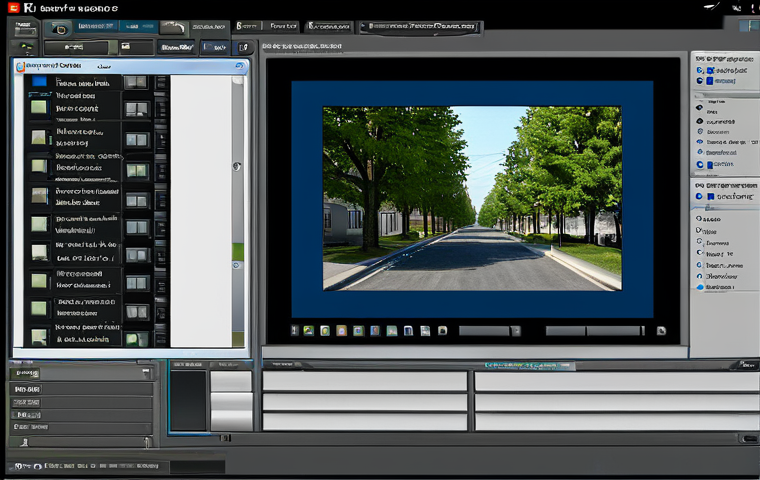Click the portrait photo icon under the preview
The image size is (760, 480).
tap(375, 331)
